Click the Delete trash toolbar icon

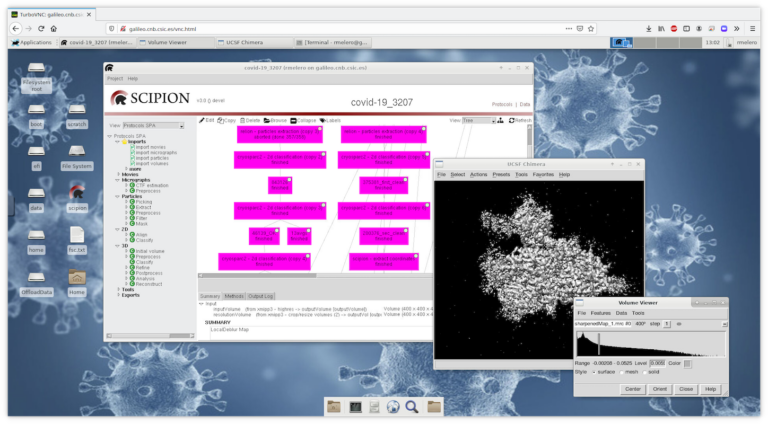(242, 120)
